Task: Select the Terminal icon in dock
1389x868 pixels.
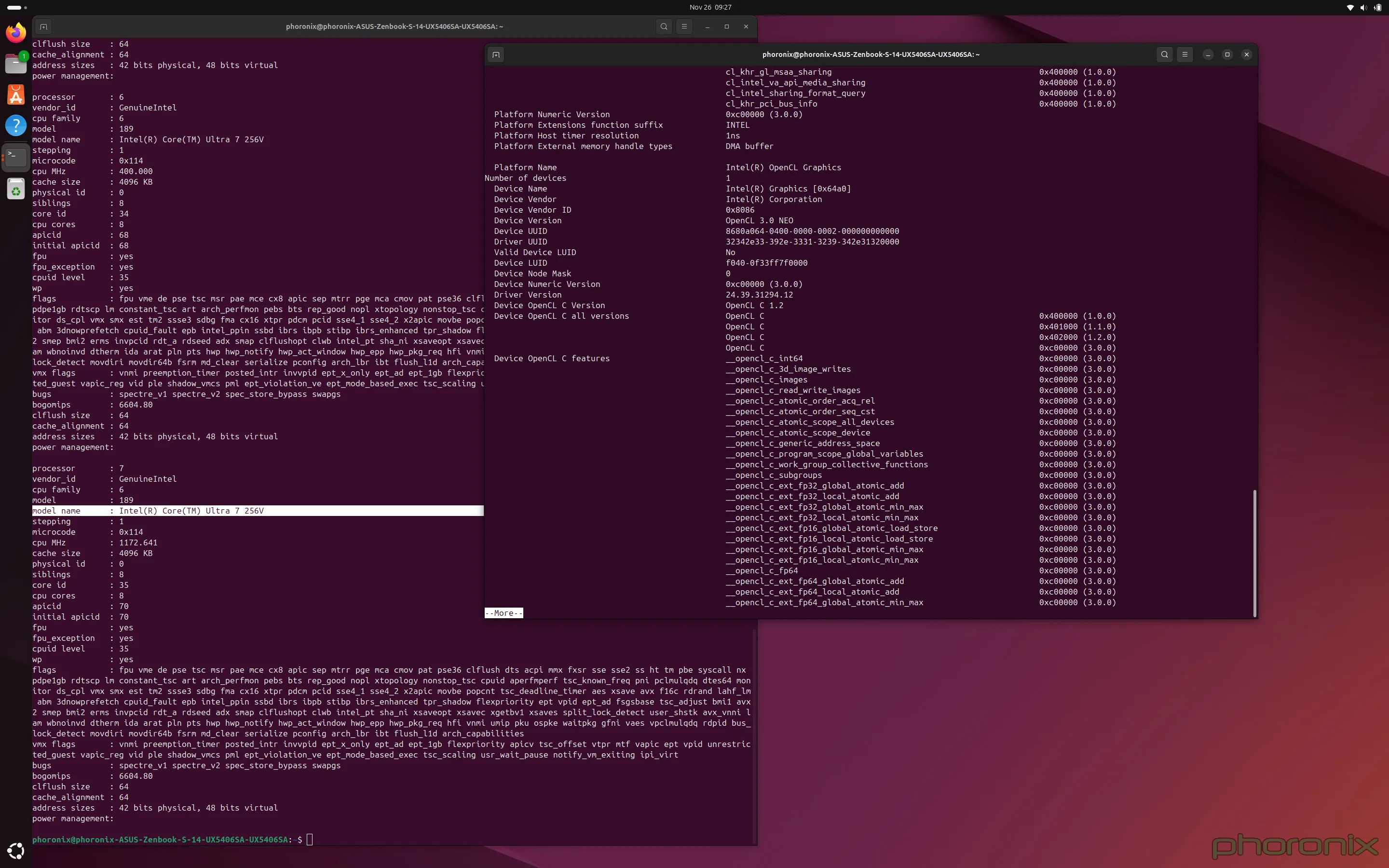Action: (15, 156)
